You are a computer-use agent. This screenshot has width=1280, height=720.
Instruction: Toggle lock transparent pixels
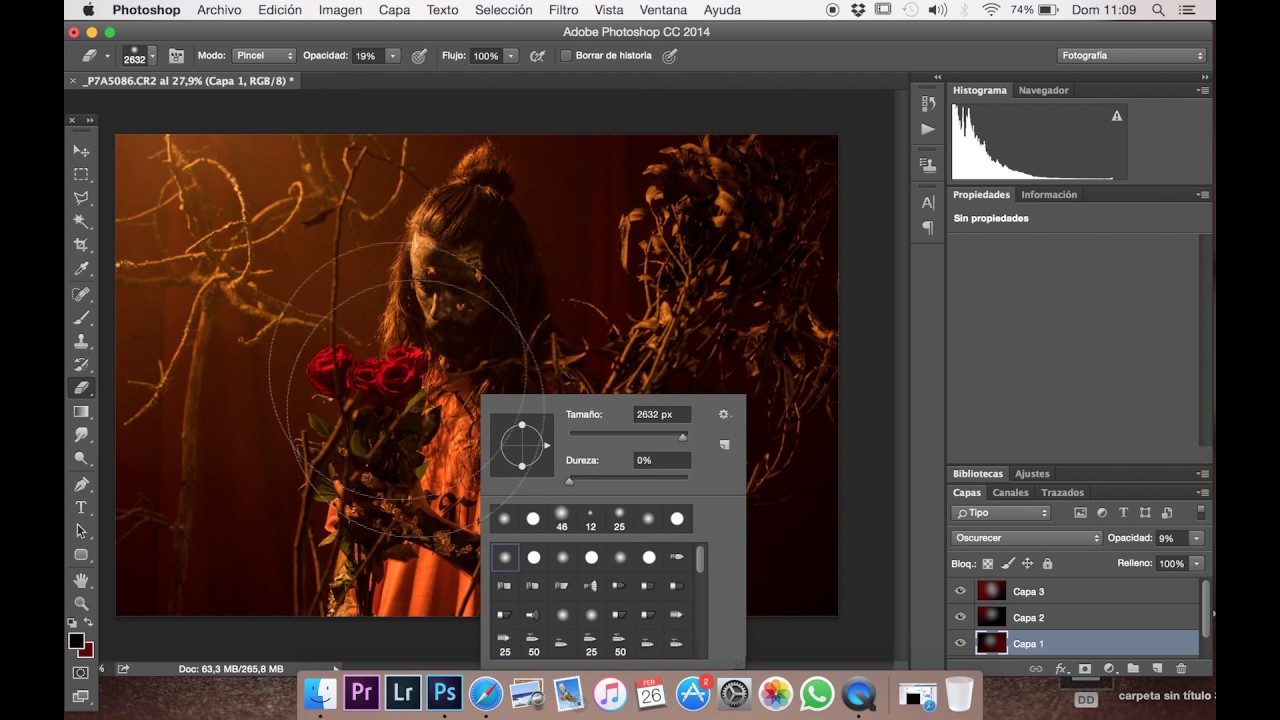tap(988, 564)
